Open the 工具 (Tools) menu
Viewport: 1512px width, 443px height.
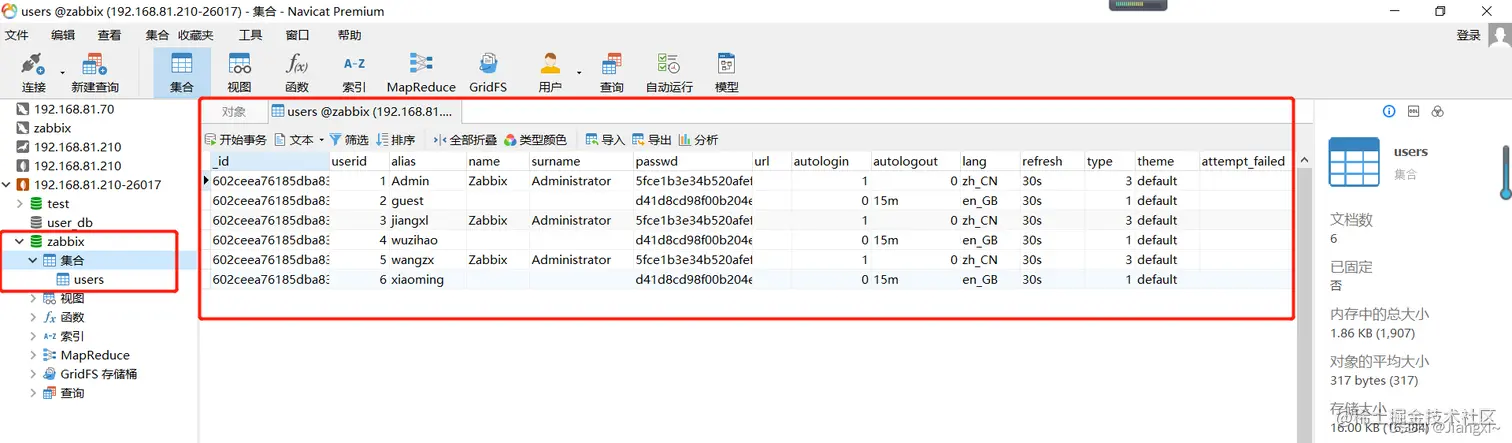click(x=250, y=35)
